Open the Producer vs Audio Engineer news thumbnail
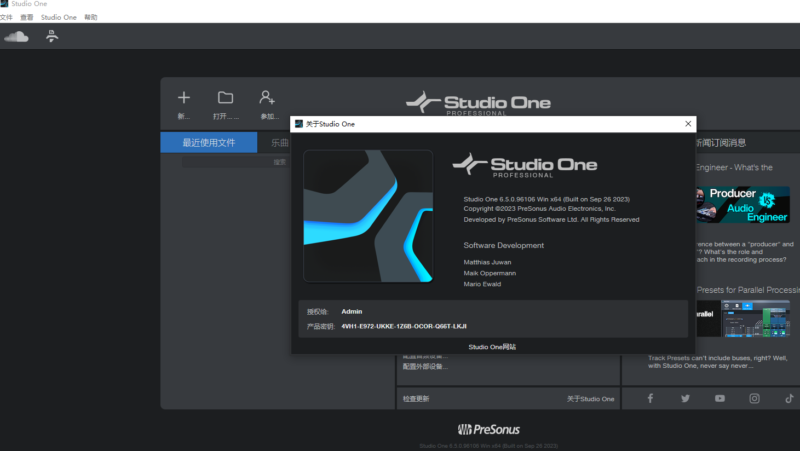 [743, 205]
